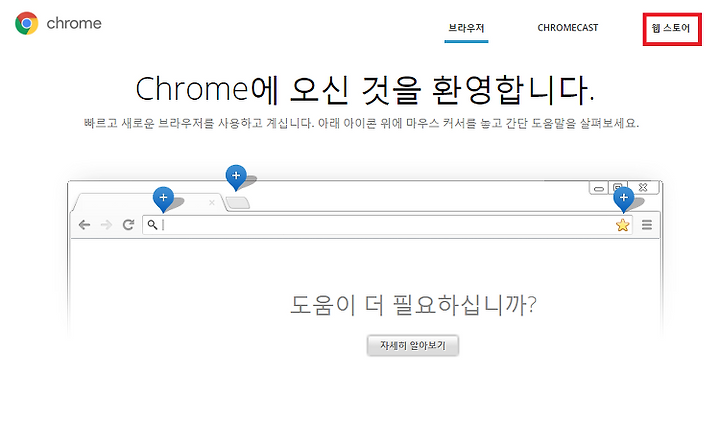The height and width of the screenshot is (446, 720).
Task: Click the close button of the illustrated window
Action: 643,187
